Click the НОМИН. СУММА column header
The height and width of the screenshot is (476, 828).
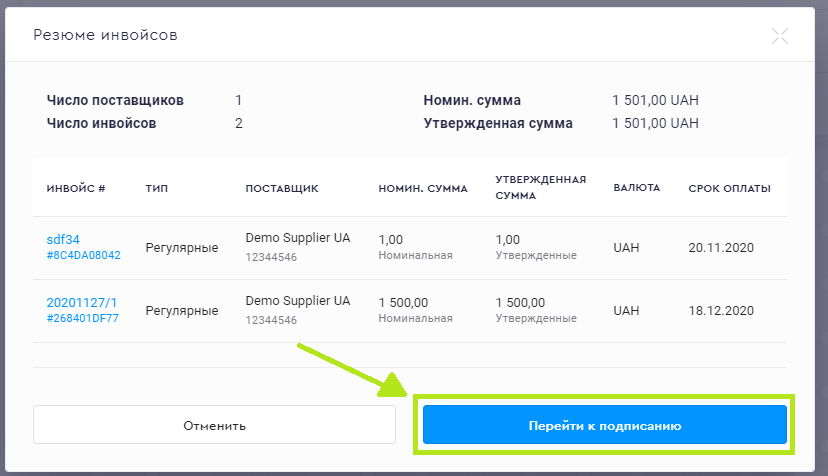(423, 188)
